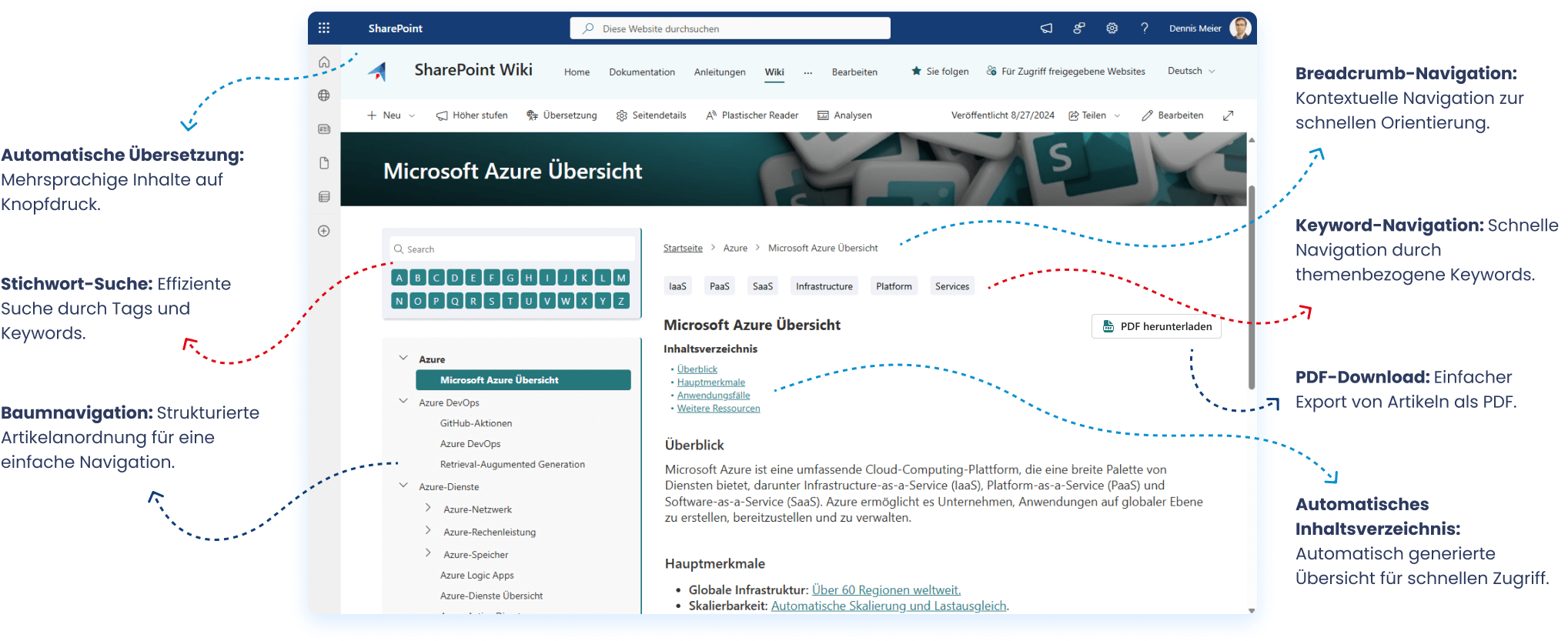Select the Infrastructure keyword tag
The width and height of the screenshot is (1568, 641).
tap(824, 286)
